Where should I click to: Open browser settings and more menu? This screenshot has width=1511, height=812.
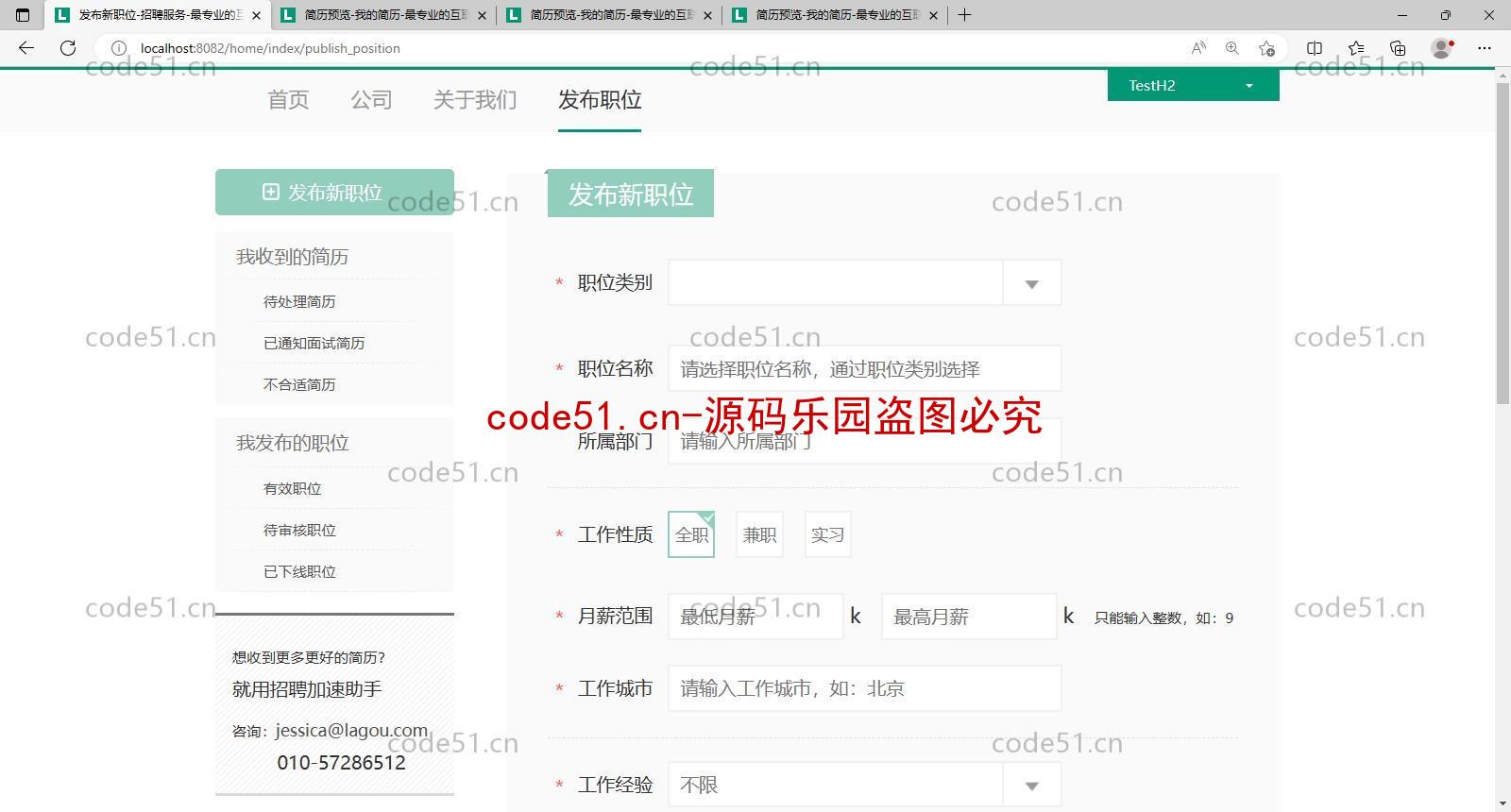(x=1485, y=48)
